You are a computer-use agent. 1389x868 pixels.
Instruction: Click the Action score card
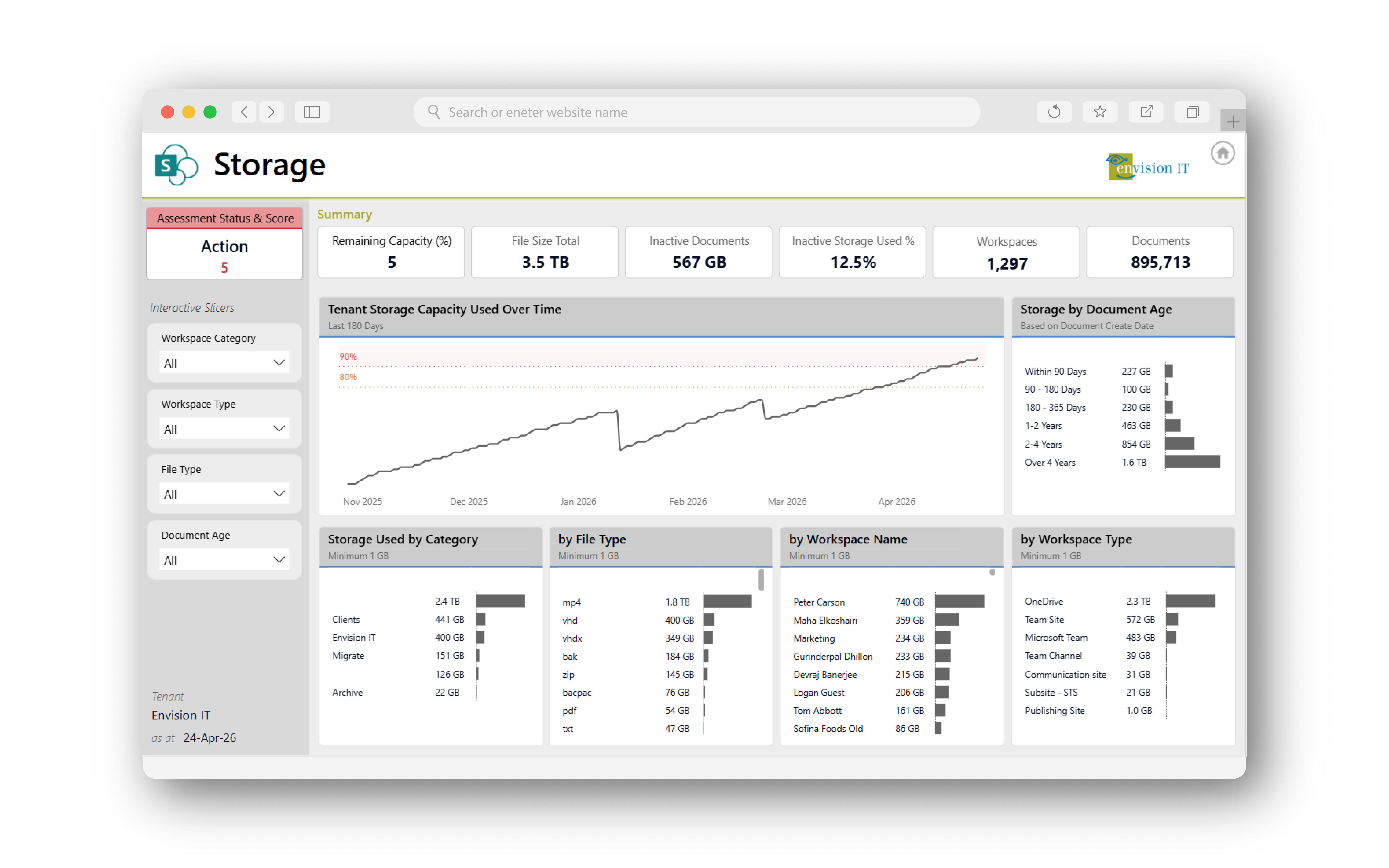[225, 255]
